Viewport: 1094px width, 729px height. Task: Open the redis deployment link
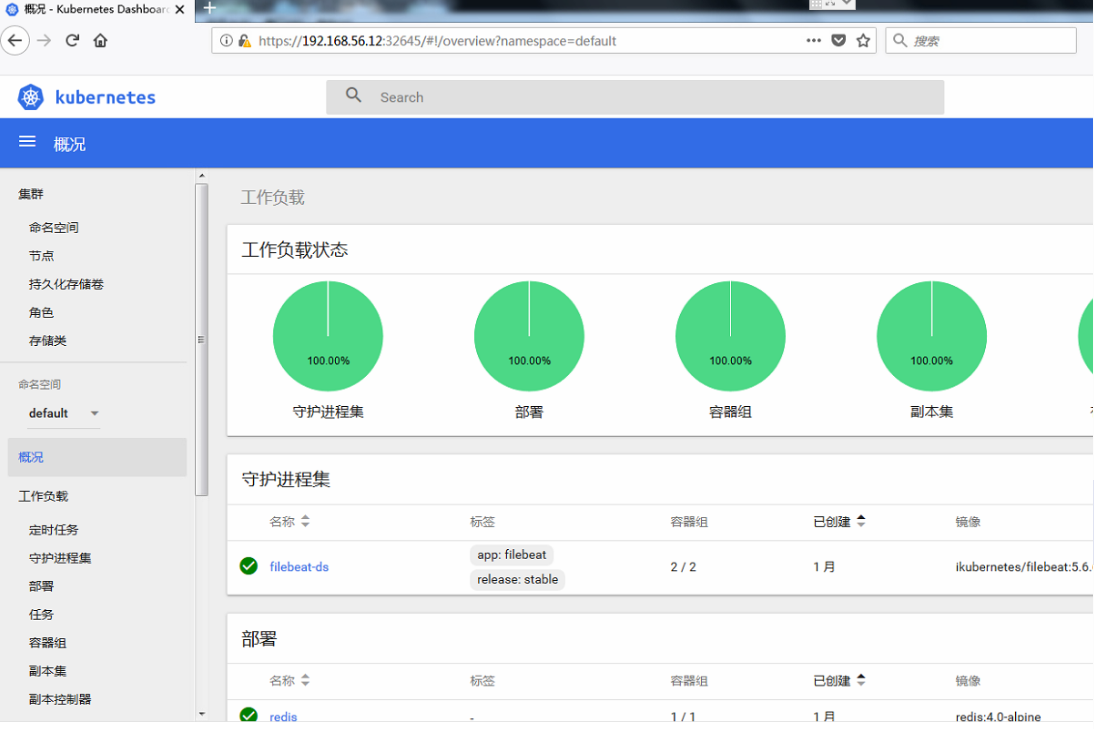283,717
